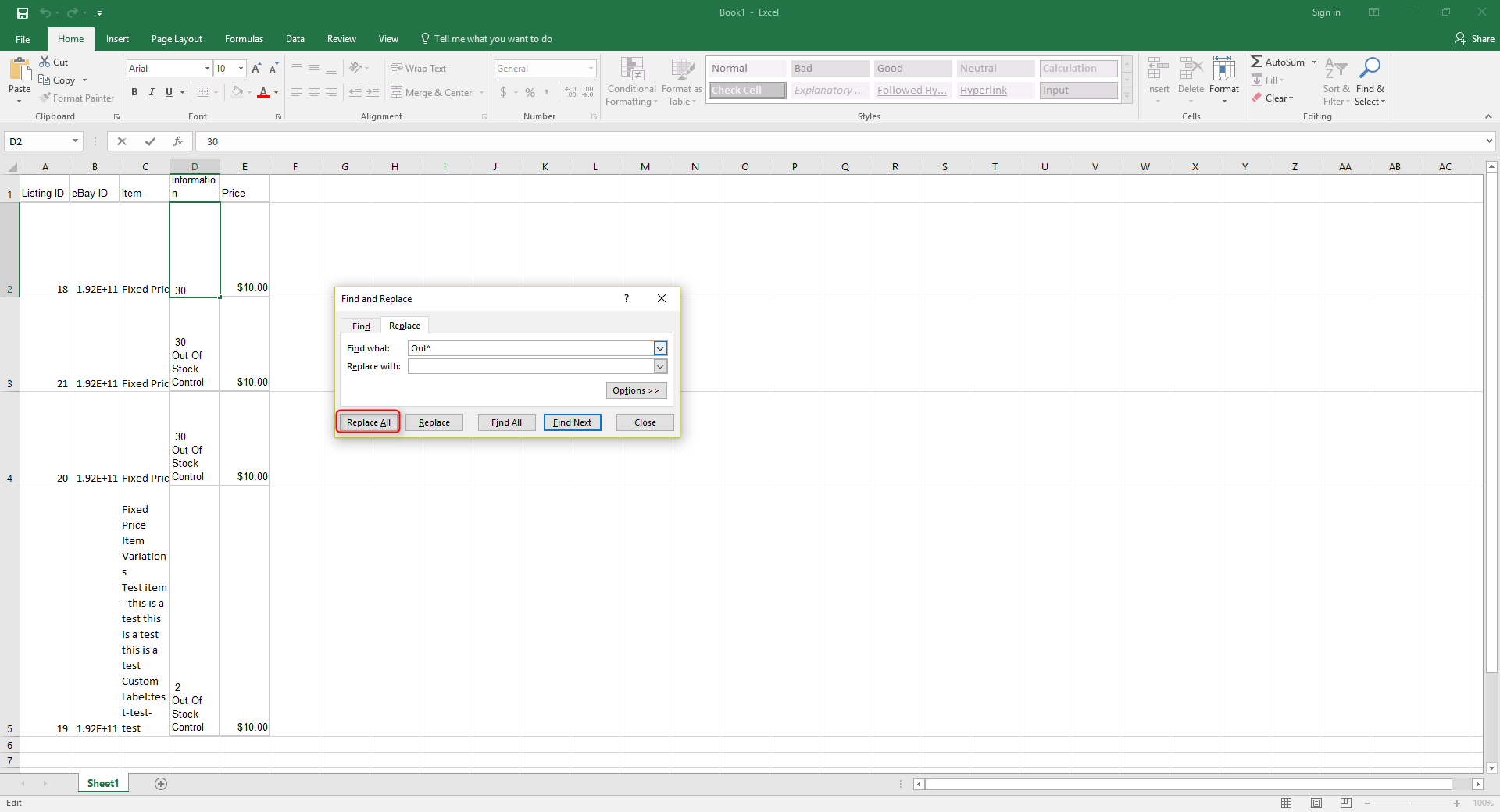Viewport: 1500px width, 812px height.
Task: Click Wrap Text
Action: click(x=419, y=68)
